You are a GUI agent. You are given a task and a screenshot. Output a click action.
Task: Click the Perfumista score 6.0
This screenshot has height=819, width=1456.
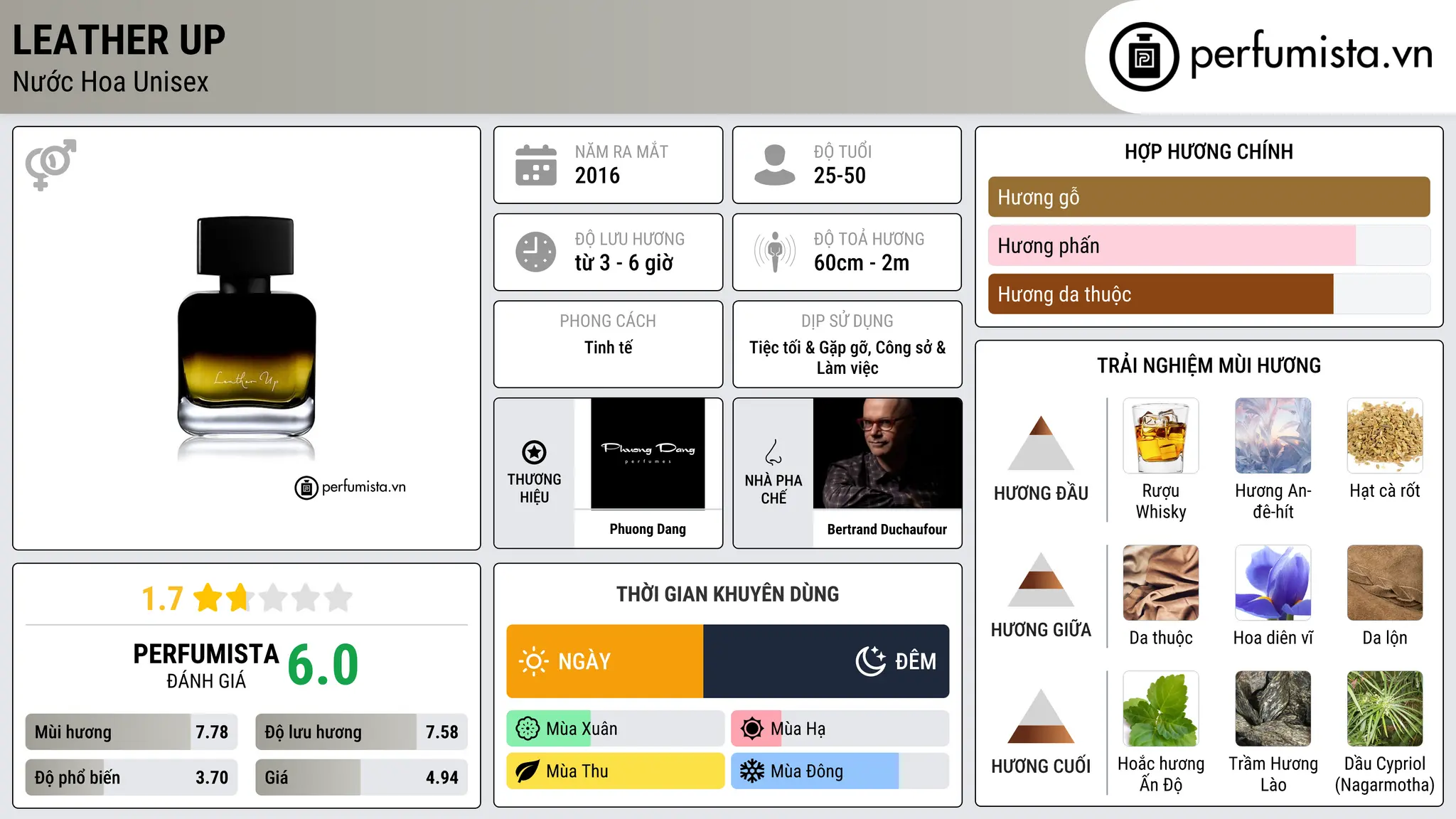point(323,665)
